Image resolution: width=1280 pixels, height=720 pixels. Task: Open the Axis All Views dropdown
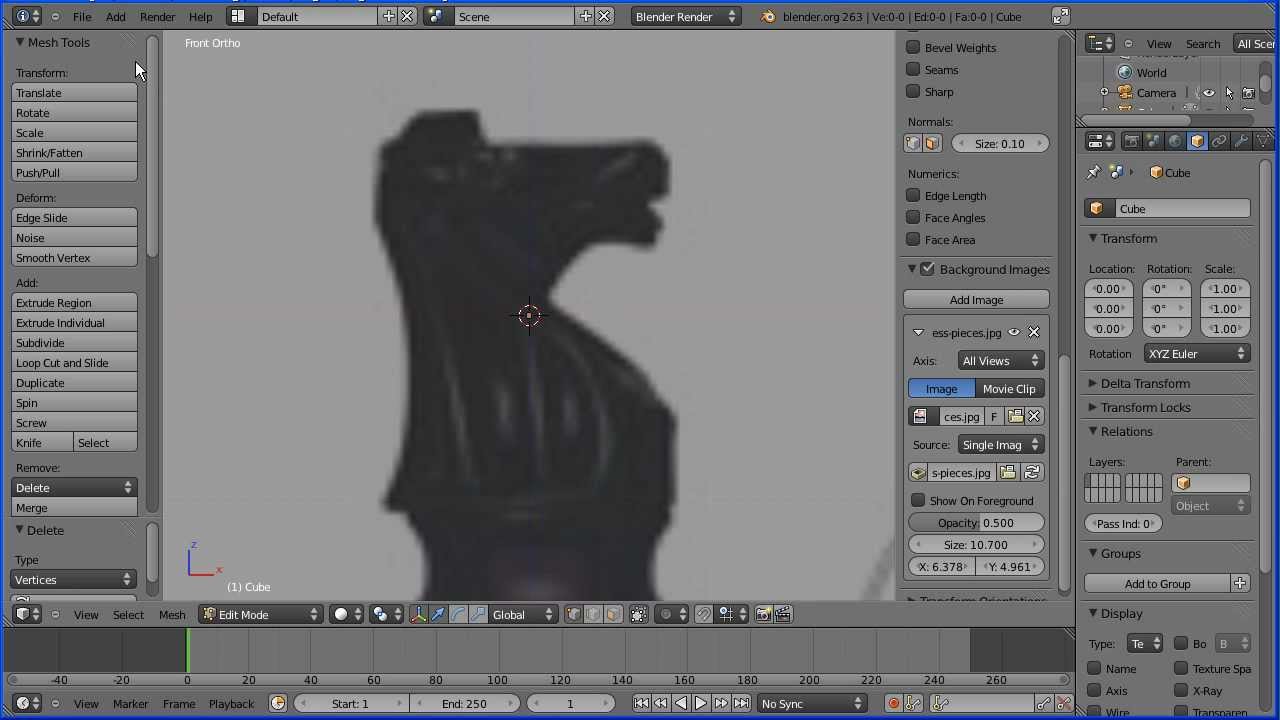1001,360
